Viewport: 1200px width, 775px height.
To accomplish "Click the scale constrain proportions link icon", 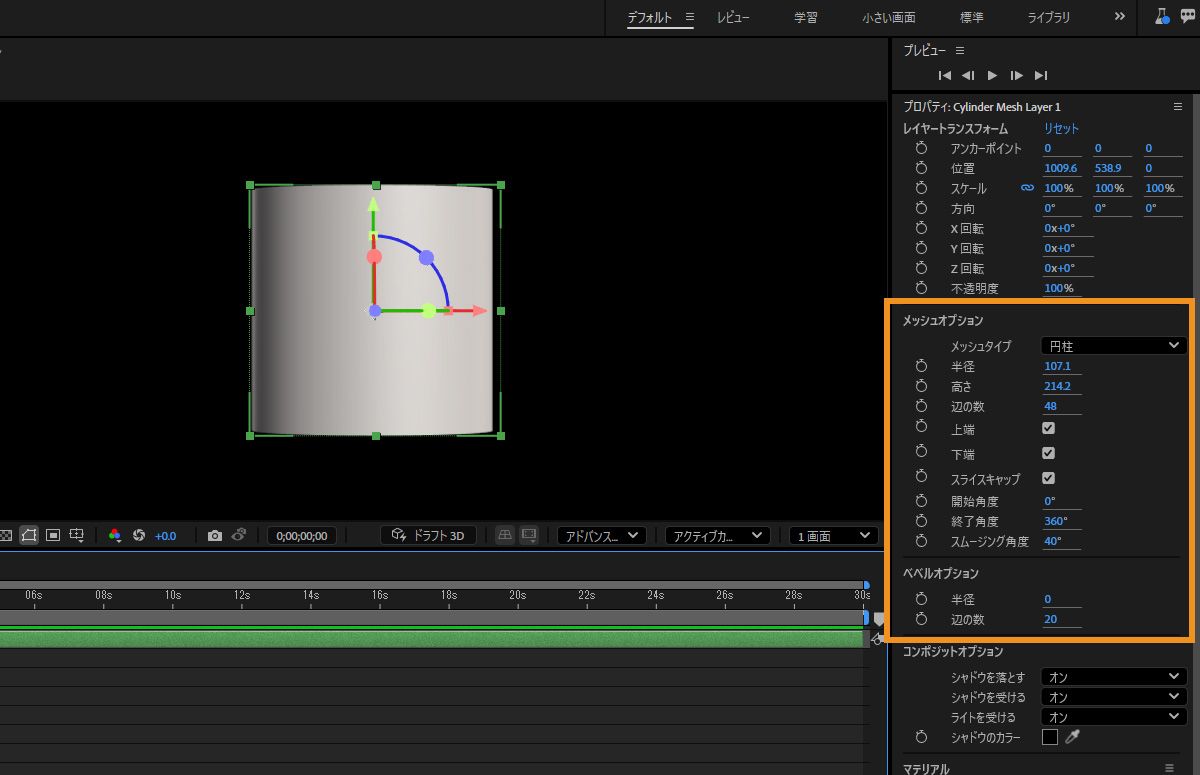I will (x=1027, y=188).
